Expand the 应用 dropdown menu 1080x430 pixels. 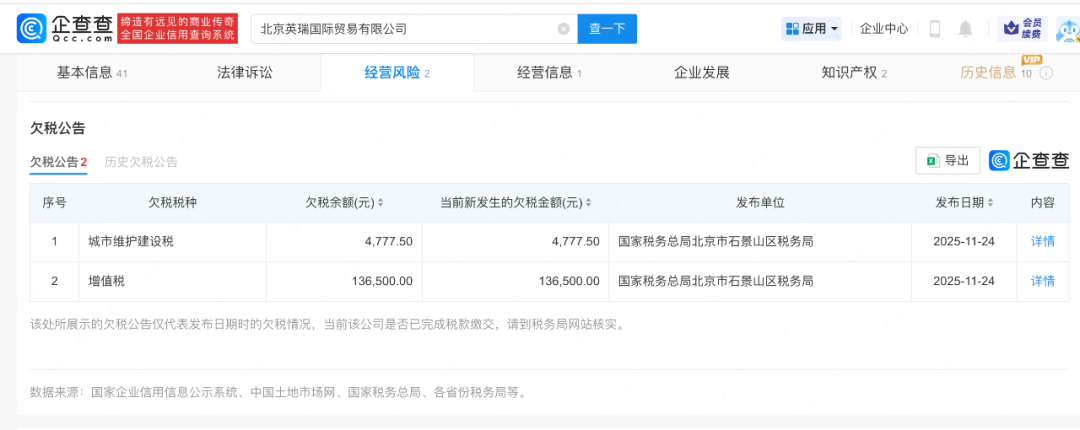pos(812,29)
